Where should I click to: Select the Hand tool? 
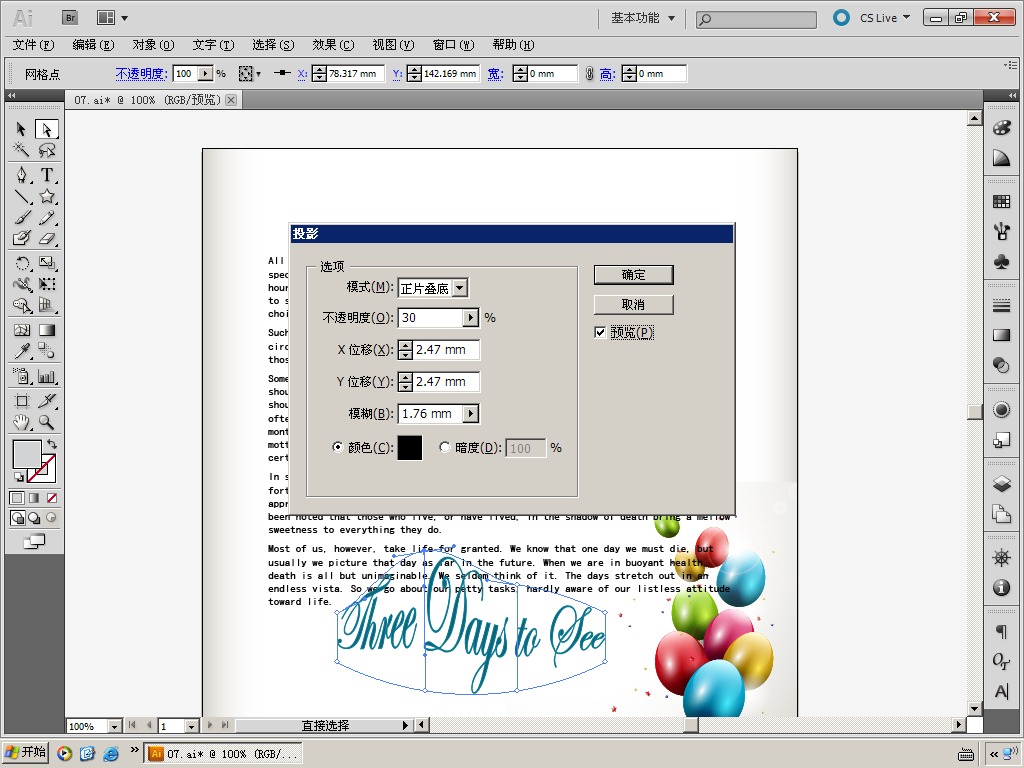[x=21, y=422]
